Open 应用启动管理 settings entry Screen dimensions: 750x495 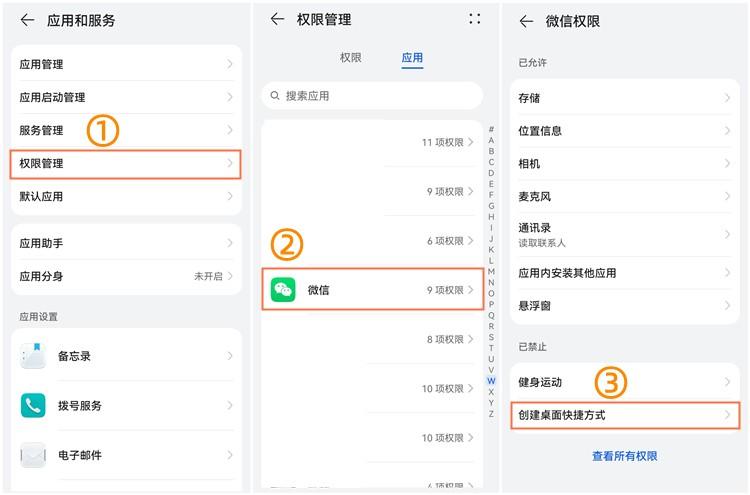coord(126,97)
